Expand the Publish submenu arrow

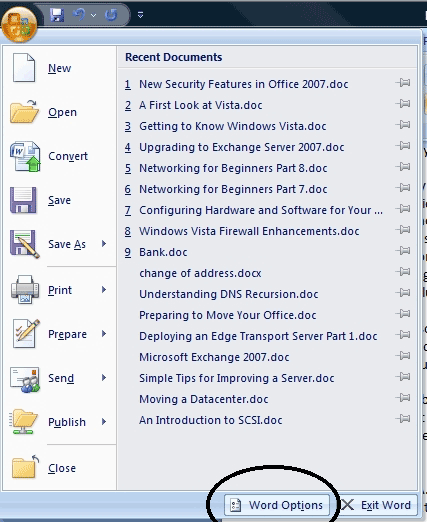click(x=104, y=422)
